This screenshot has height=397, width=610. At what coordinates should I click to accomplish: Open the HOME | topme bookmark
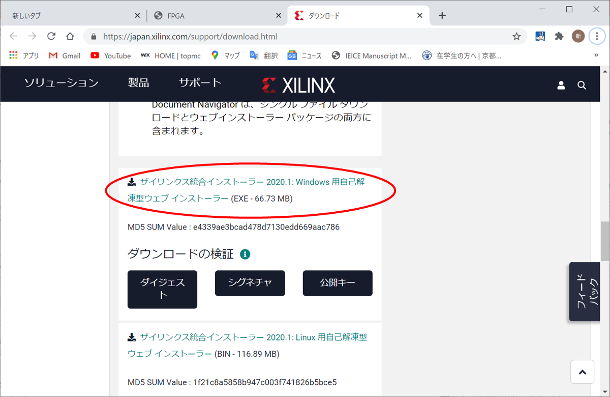click(x=170, y=56)
